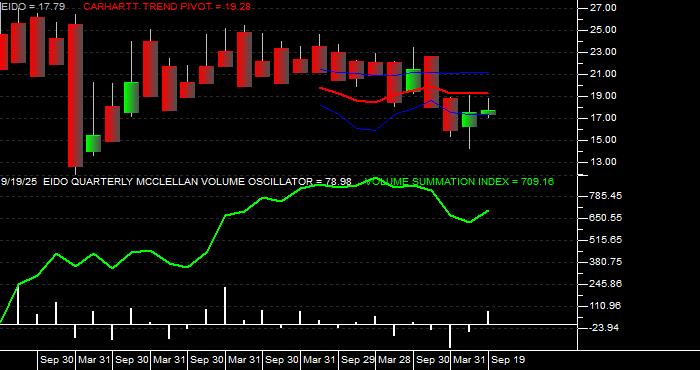Click the 17.00 price axis label
This screenshot has width=700, height=370.
[x=604, y=118]
